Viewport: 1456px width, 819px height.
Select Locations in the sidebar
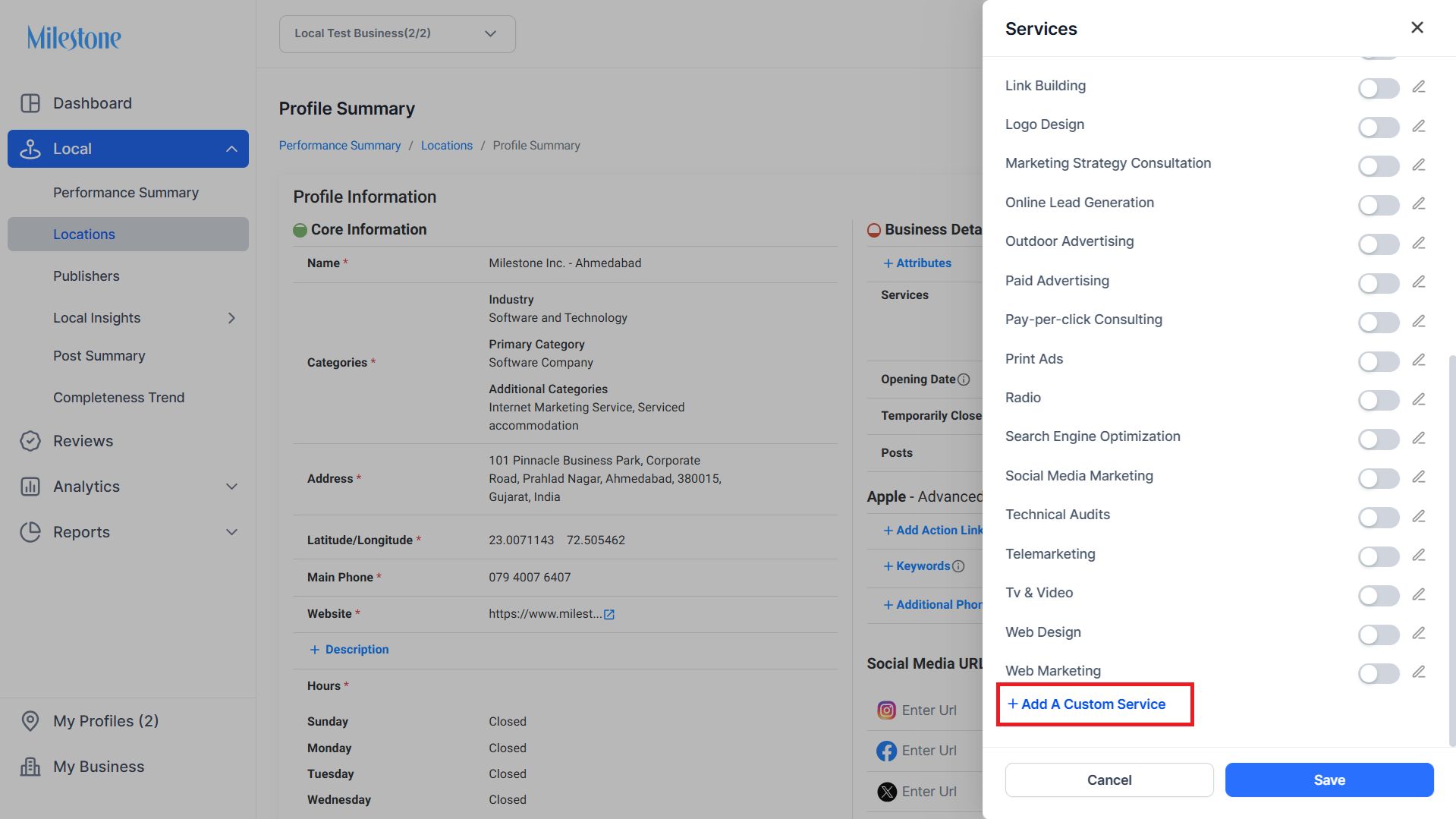point(128,235)
